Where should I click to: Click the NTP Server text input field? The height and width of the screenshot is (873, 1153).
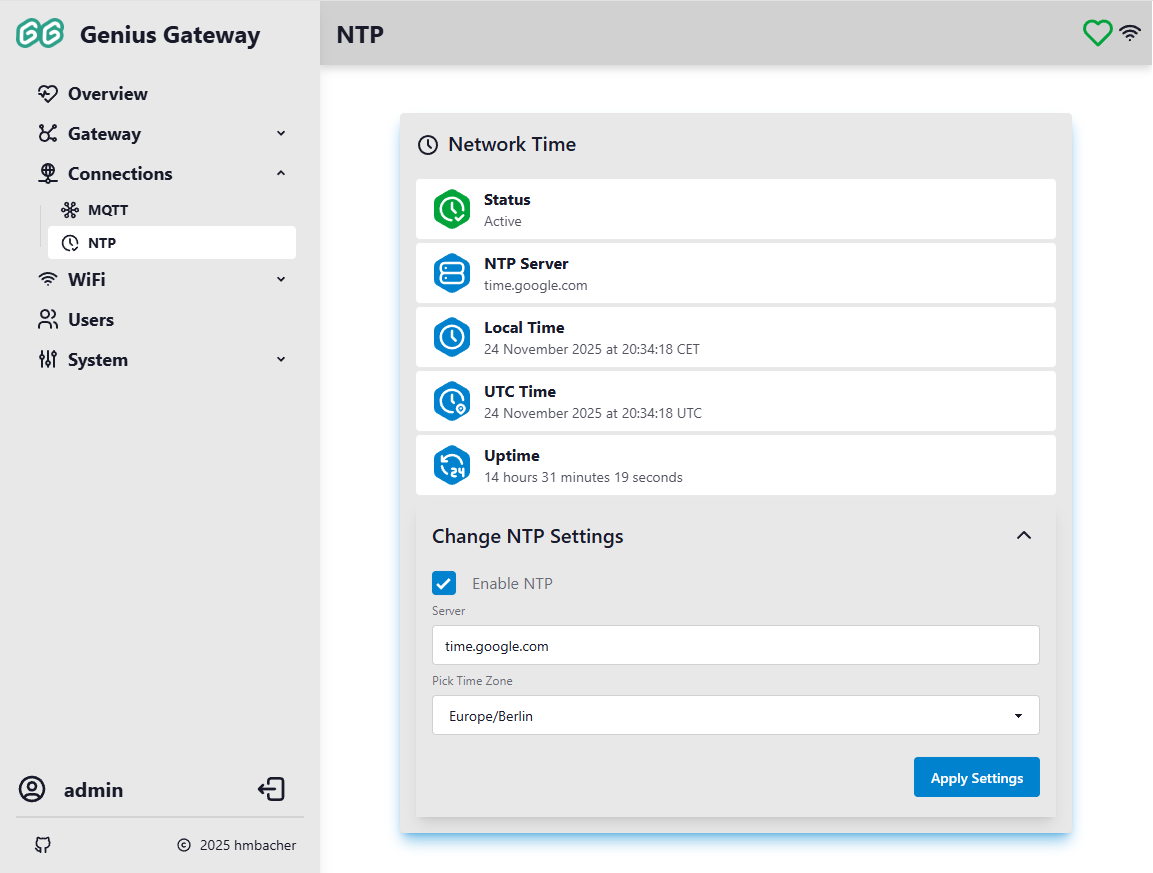point(735,646)
